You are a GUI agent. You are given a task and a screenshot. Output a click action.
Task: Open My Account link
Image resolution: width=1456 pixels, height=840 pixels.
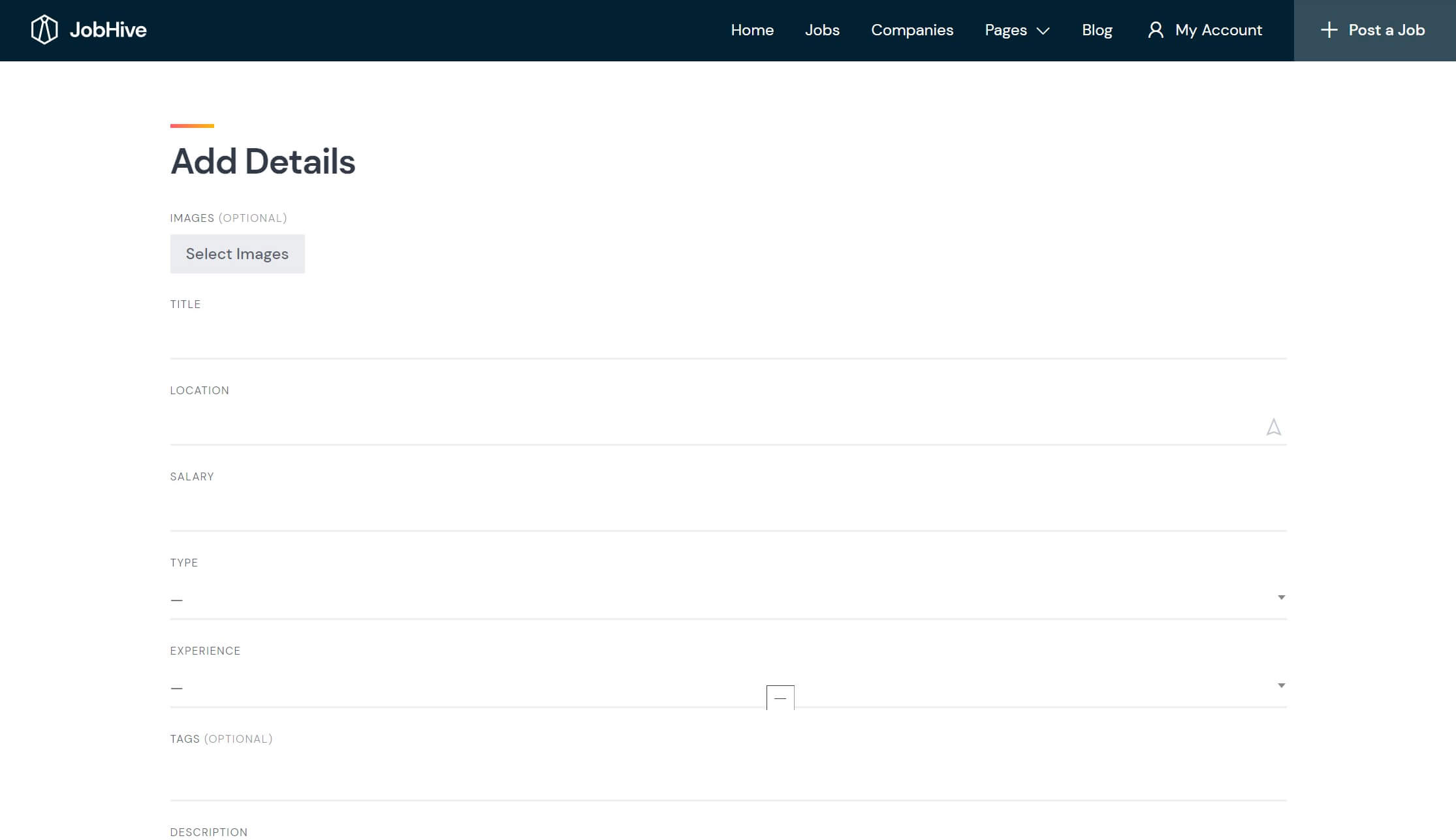[1205, 30]
